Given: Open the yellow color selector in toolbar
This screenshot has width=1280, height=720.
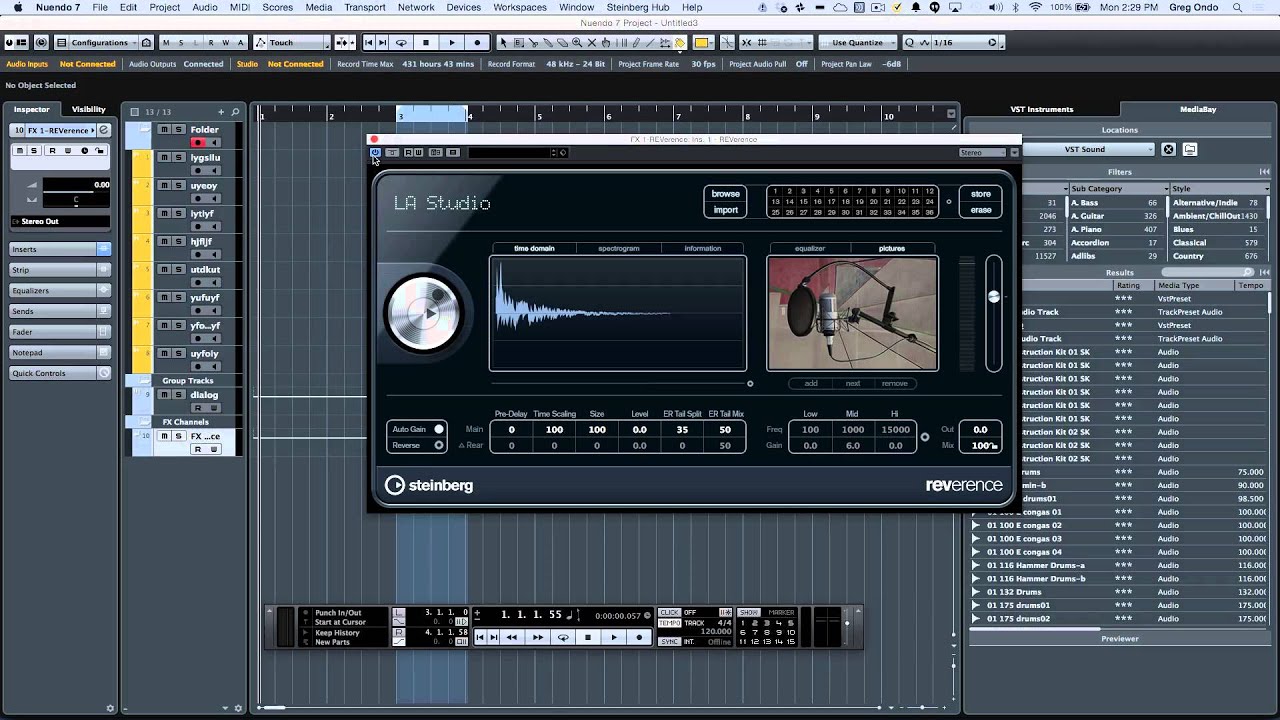Looking at the screenshot, I should click(x=702, y=43).
